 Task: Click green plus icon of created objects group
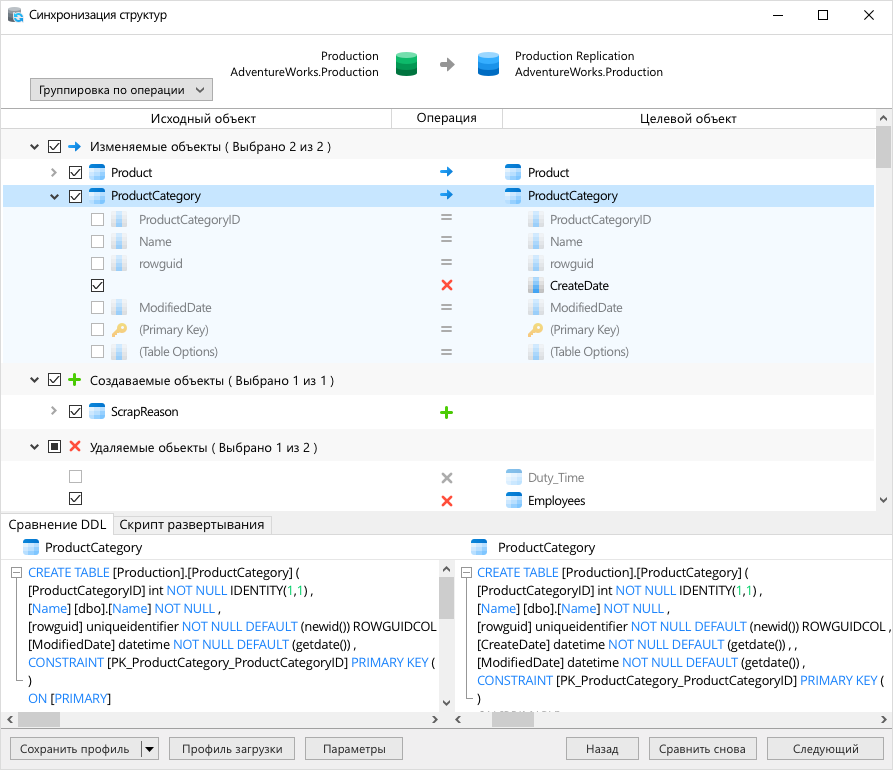75,379
